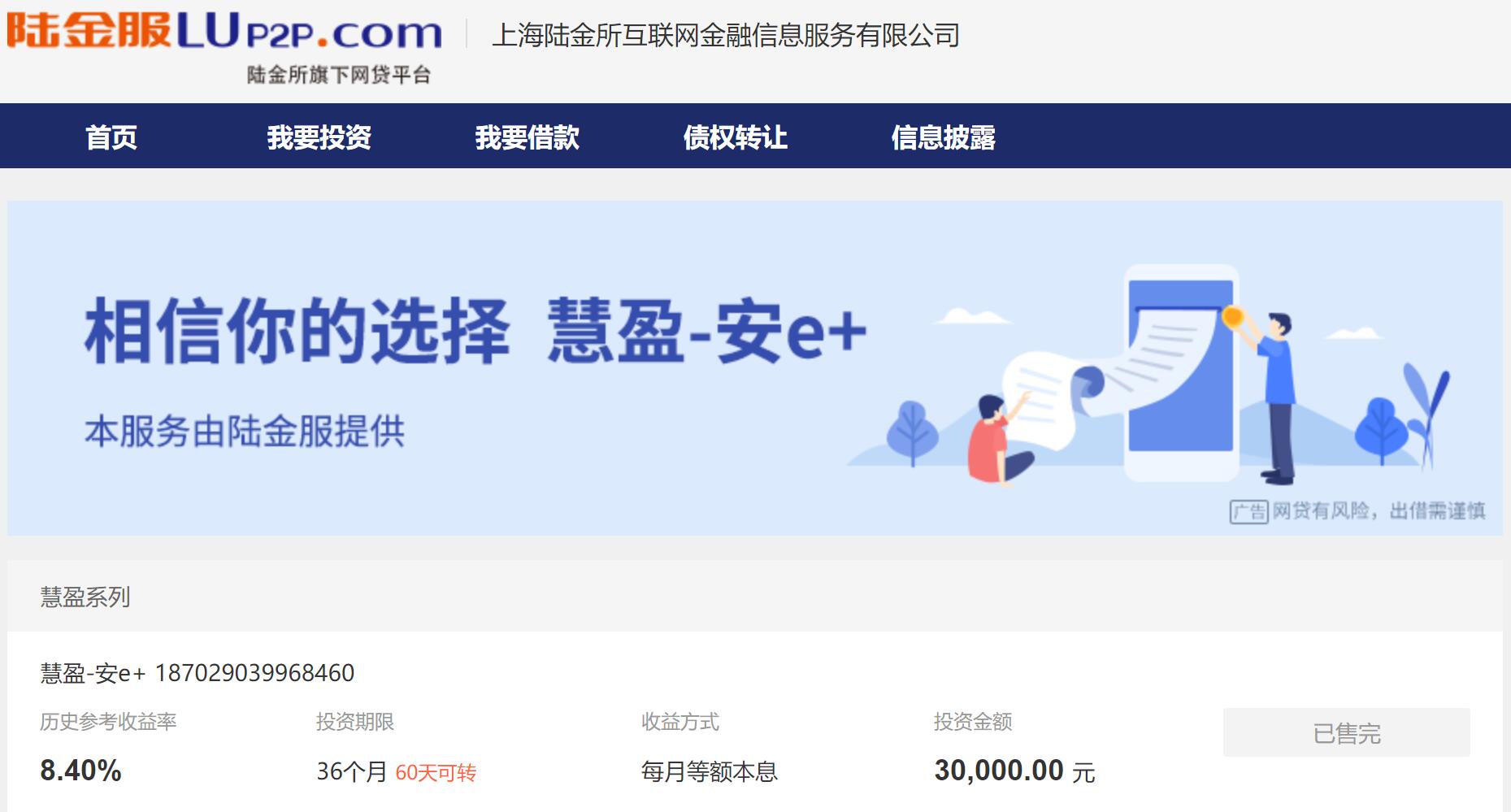Click the 已售完 button
The width and height of the screenshot is (1511, 812).
click(x=1347, y=733)
